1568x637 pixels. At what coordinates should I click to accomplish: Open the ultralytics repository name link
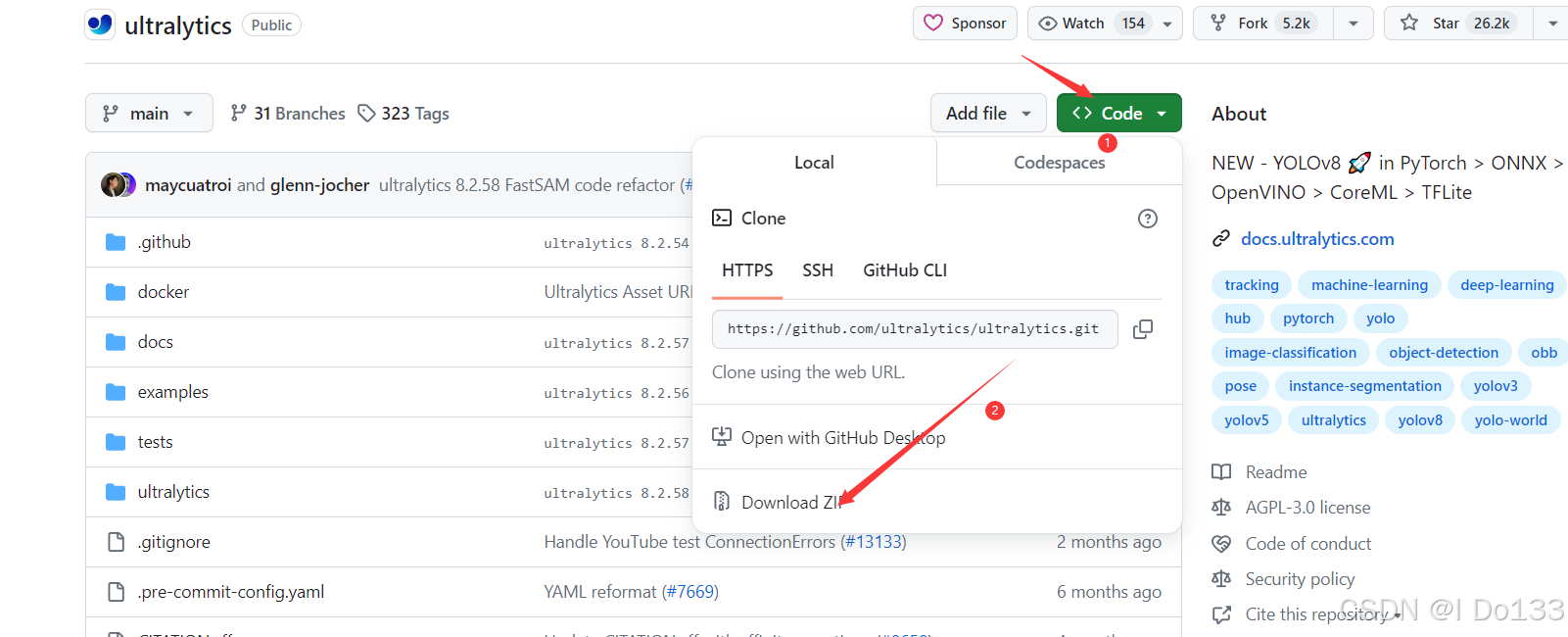(178, 25)
